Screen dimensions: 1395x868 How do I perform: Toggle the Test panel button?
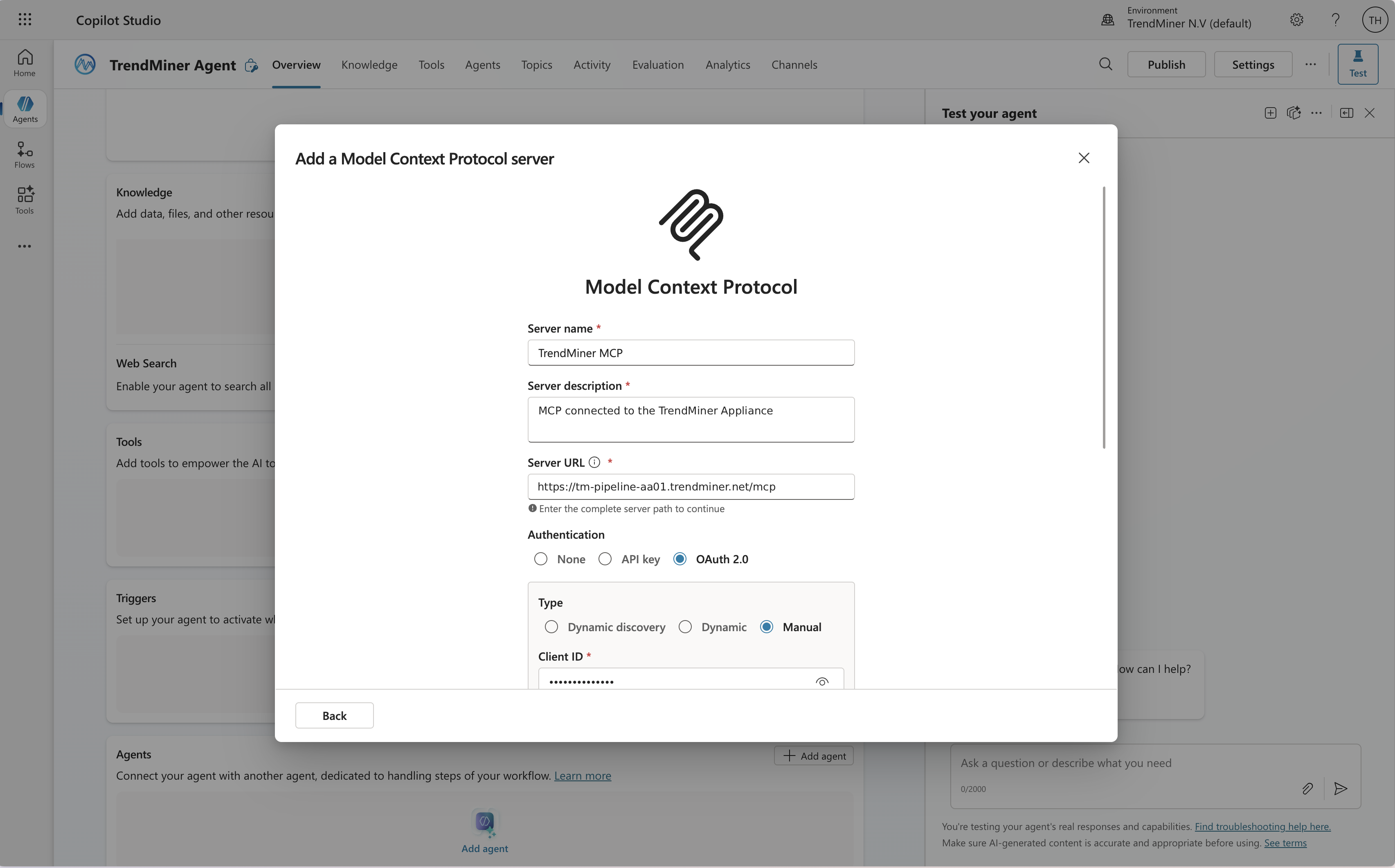[x=1357, y=64]
